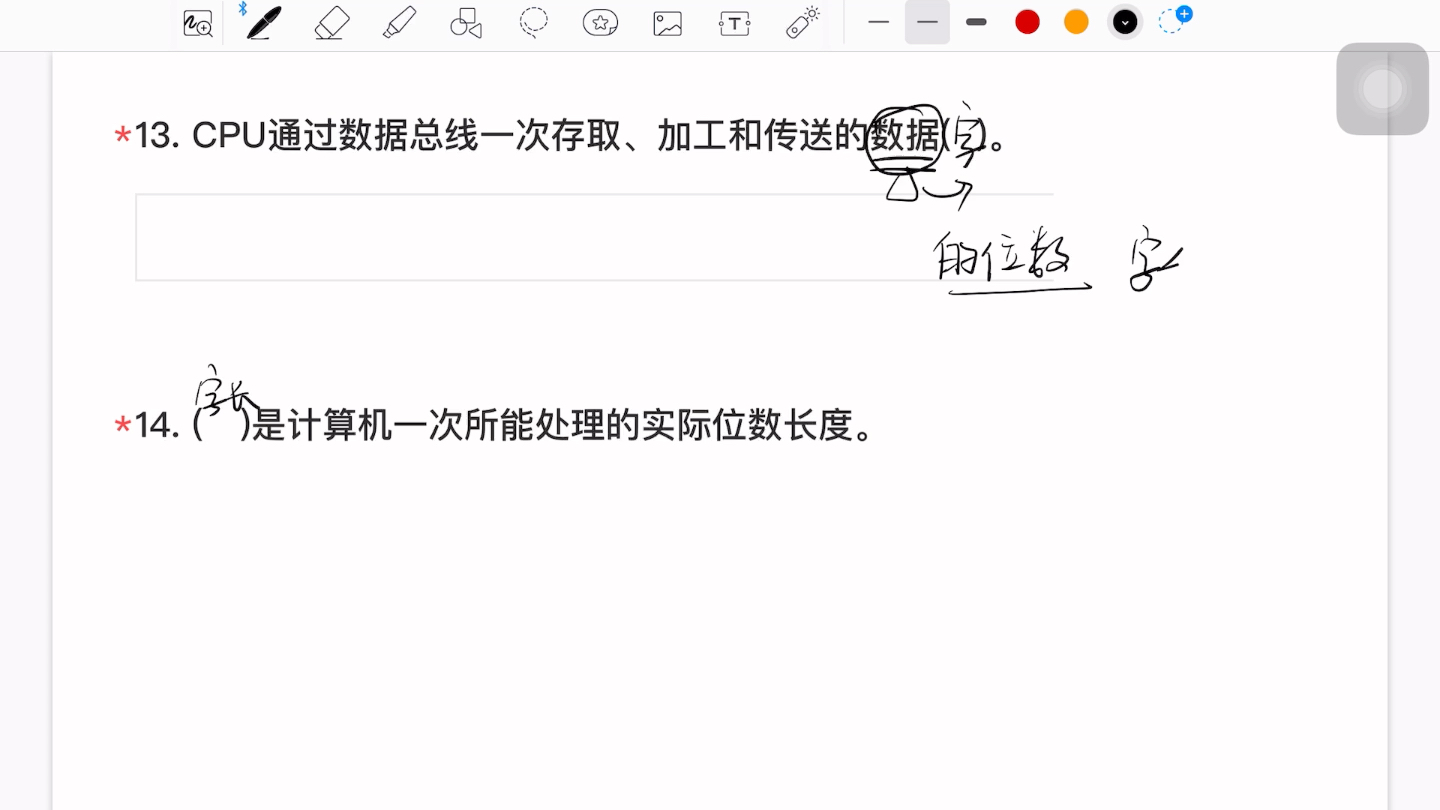The width and height of the screenshot is (1440, 810).
Task: Open the black color swatch options
Action: [1125, 22]
